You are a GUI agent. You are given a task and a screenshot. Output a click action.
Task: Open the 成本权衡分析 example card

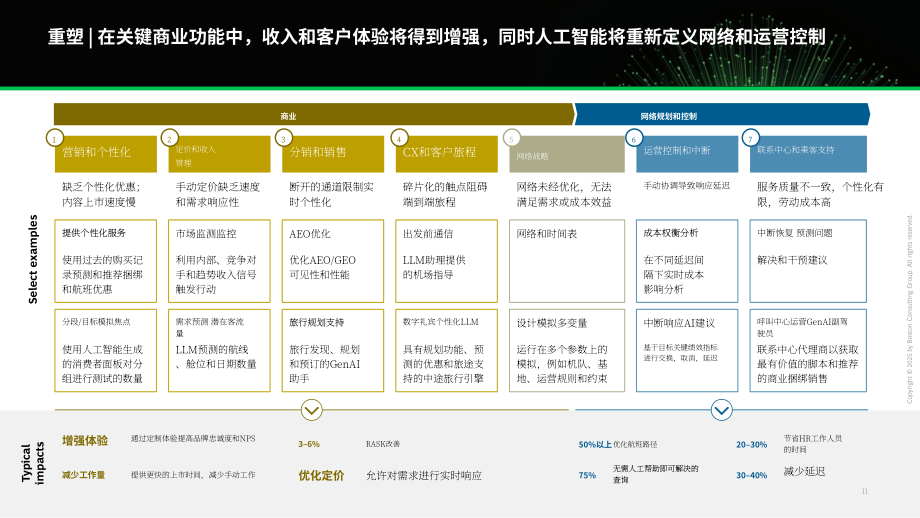687,261
